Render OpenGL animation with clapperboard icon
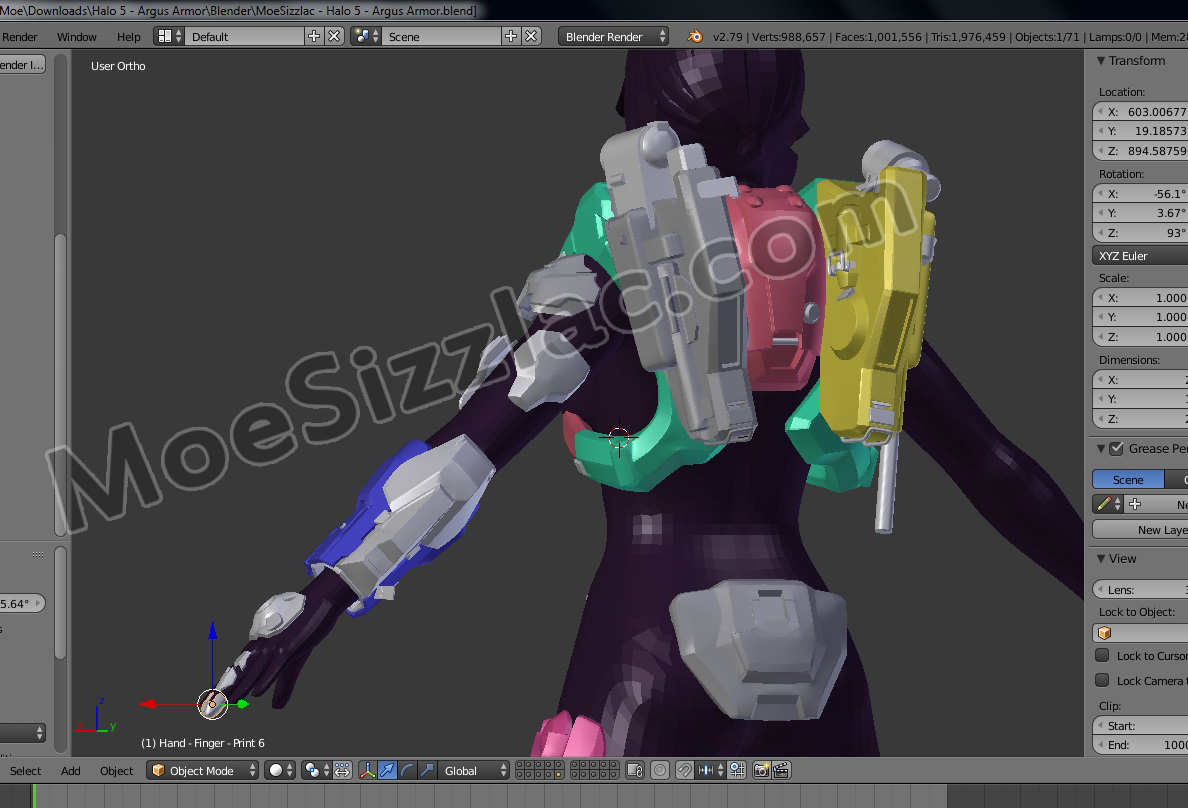Screen dimensions: 1188x808 pyautogui.click(x=781, y=771)
